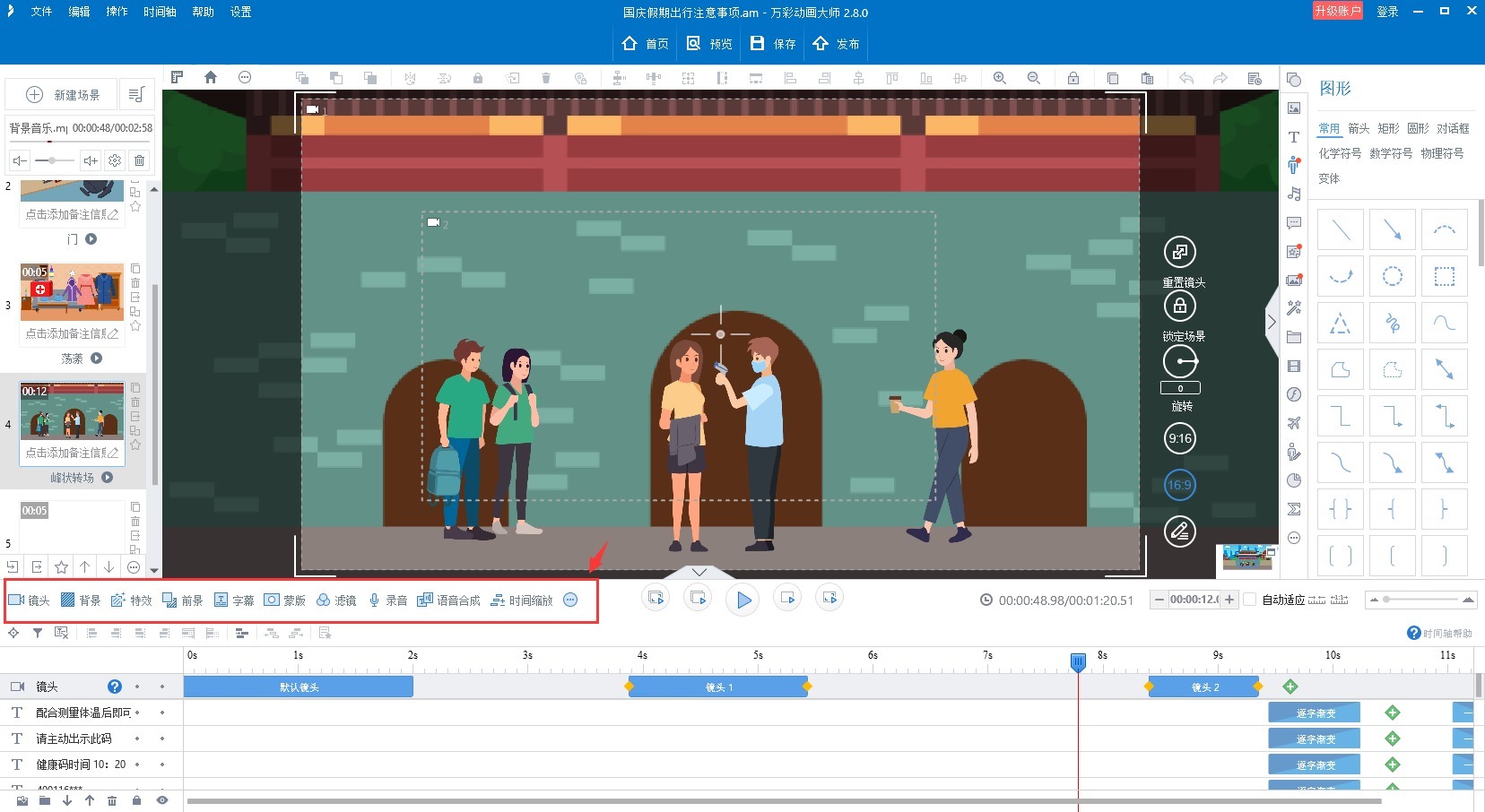1485x812 pixels.
Task: Adjust the timeline zoom slider
Action: (x=1420, y=600)
